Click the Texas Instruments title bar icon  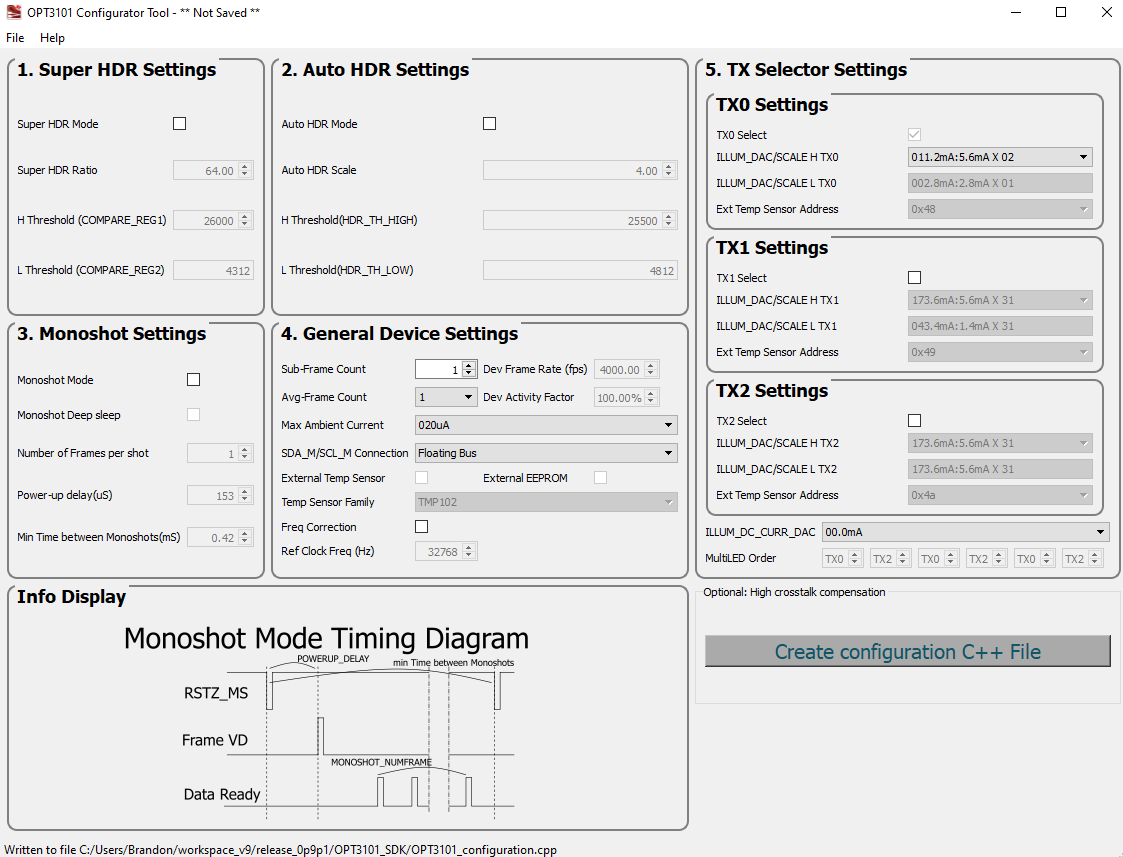pyautogui.click(x=13, y=11)
